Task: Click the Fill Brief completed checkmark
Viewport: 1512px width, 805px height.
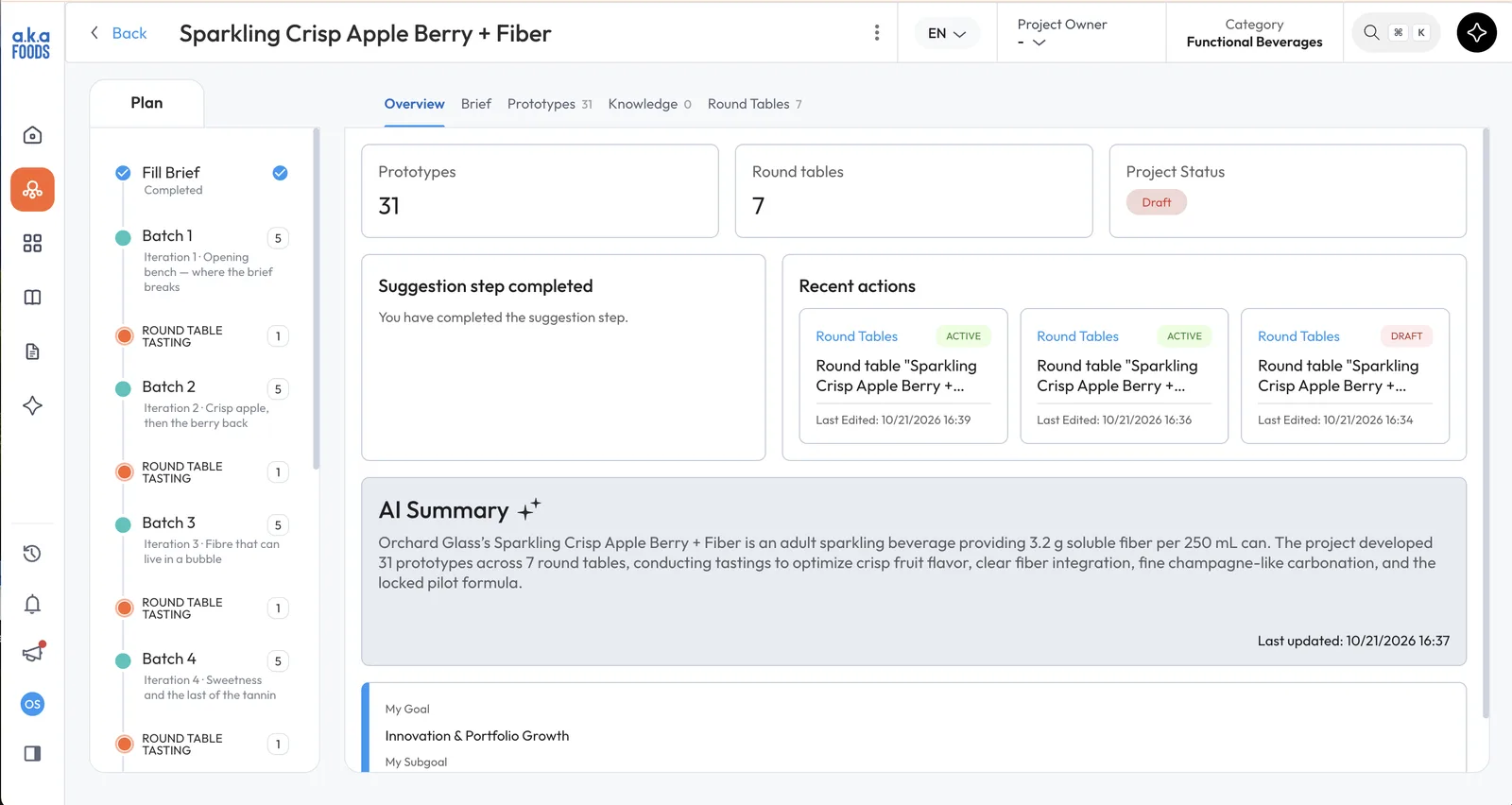Action: click(280, 173)
